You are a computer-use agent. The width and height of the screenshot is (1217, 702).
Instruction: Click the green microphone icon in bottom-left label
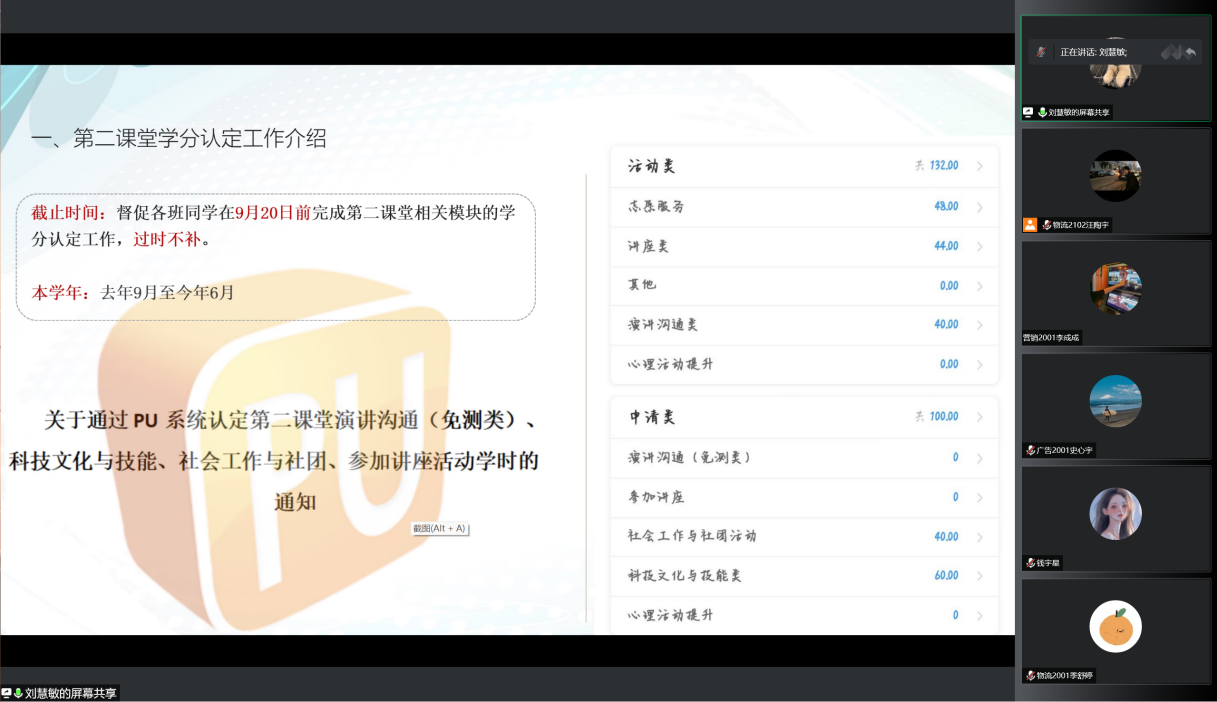(18, 693)
